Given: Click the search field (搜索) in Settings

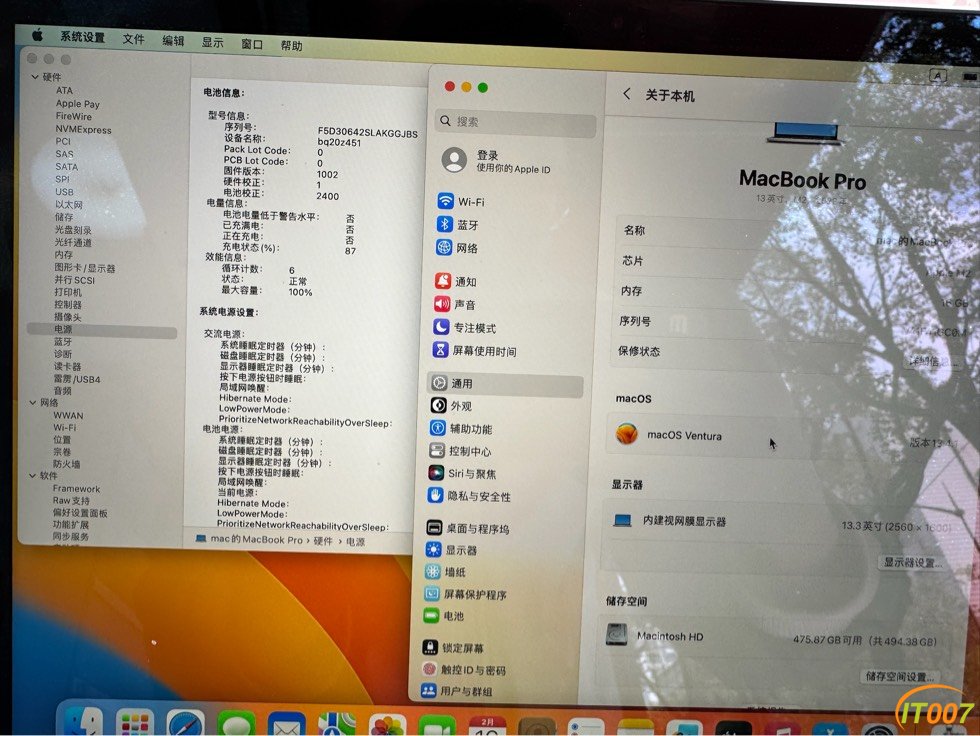Looking at the screenshot, I should (516, 122).
